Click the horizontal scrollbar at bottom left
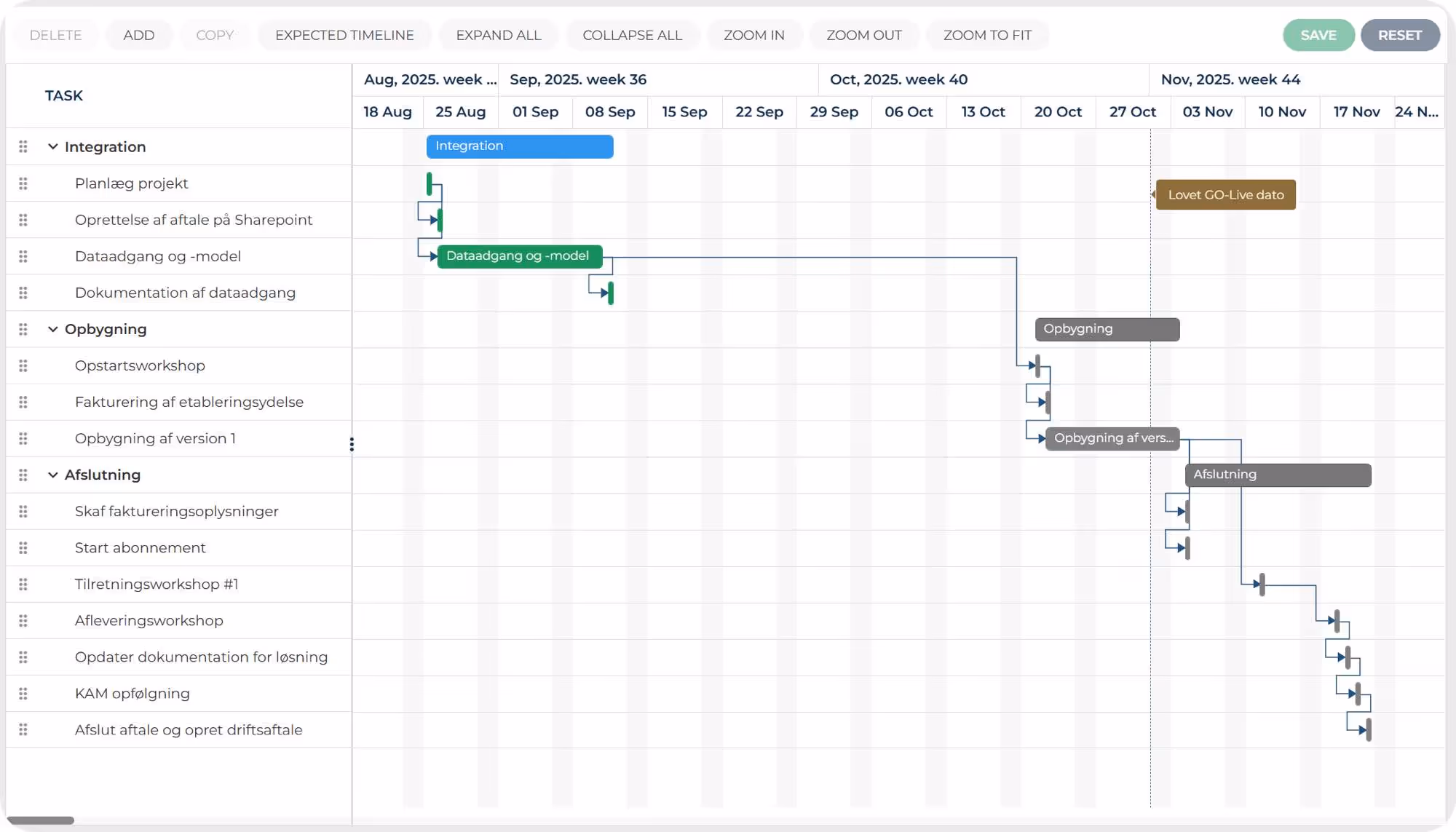1456x832 pixels. [41, 820]
